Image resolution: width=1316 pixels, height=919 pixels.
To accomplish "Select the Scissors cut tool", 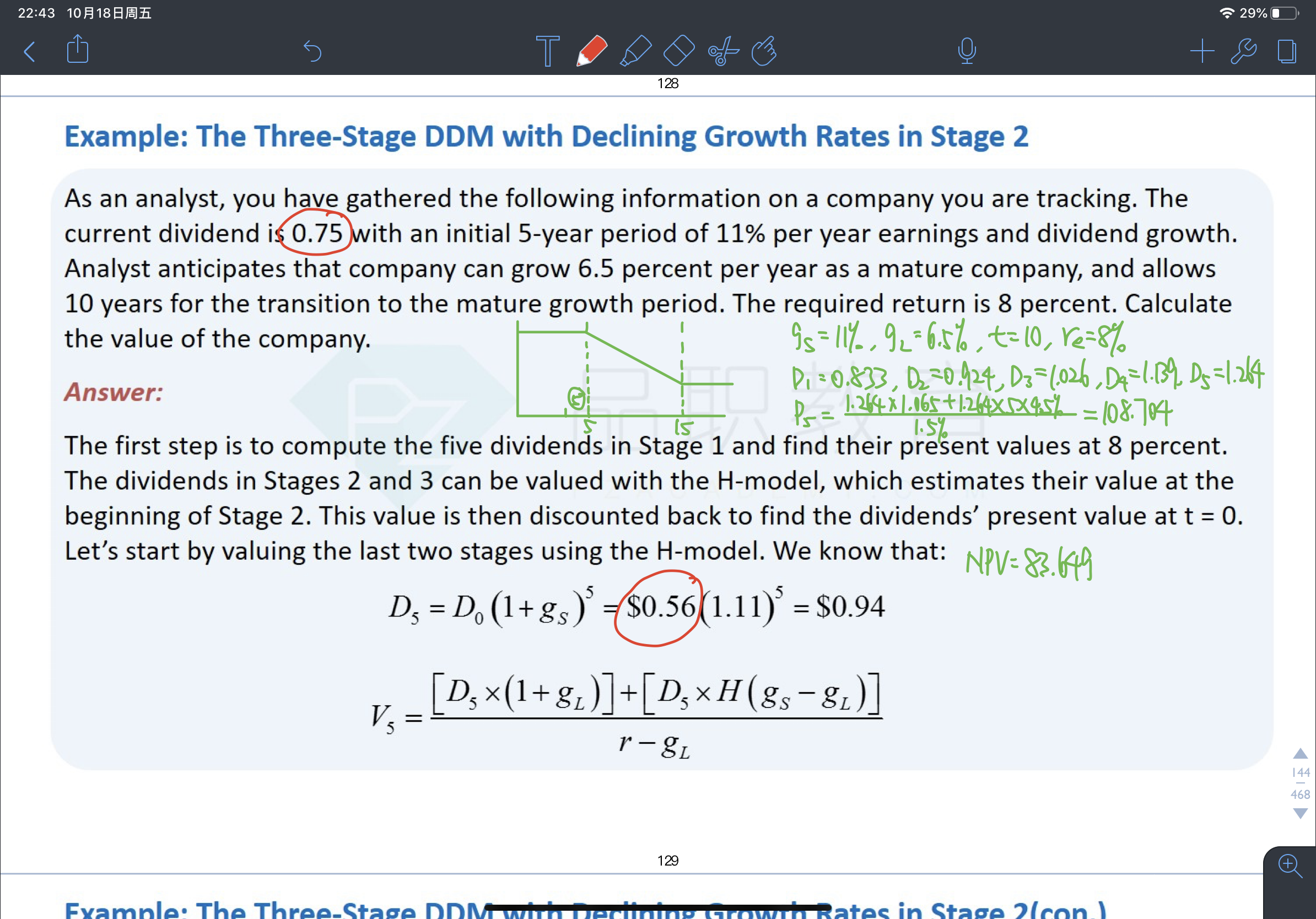I will click(x=724, y=51).
